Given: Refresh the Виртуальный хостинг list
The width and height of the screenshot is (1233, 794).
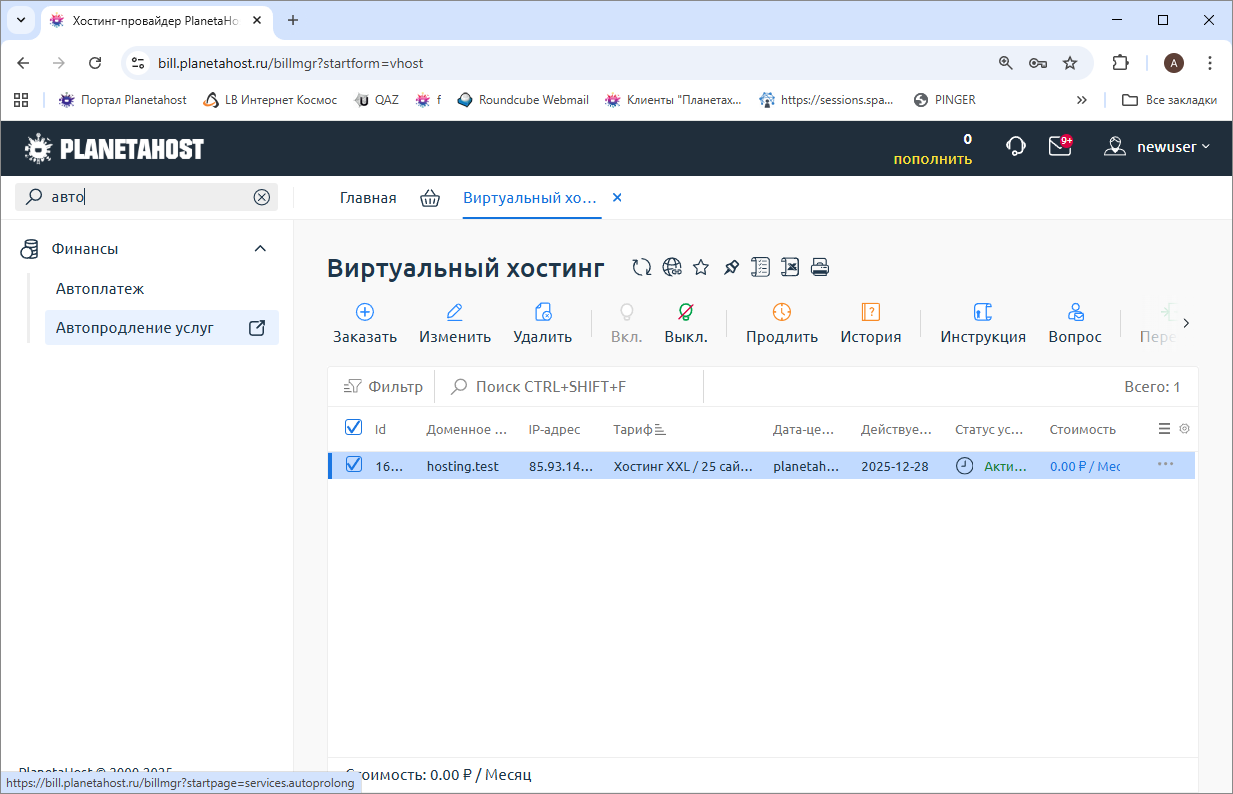Looking at the screenshot, I should 642,267.
